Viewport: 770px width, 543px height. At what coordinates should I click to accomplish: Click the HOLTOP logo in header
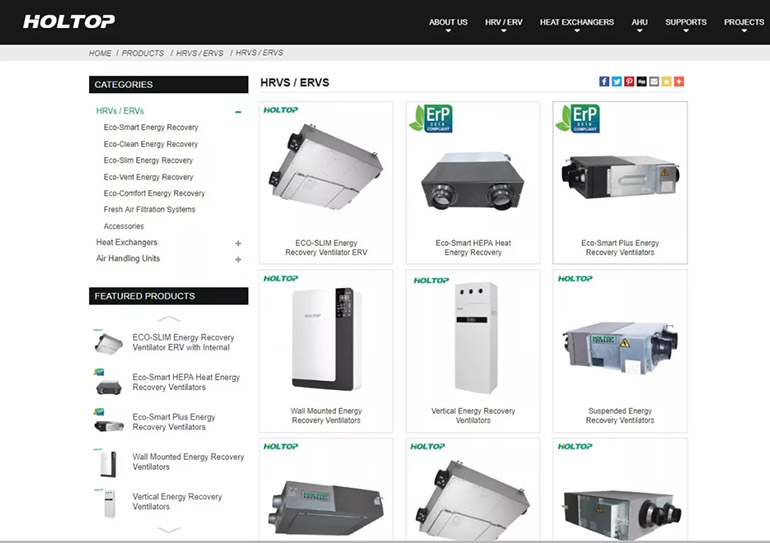[x=69, y=21]
